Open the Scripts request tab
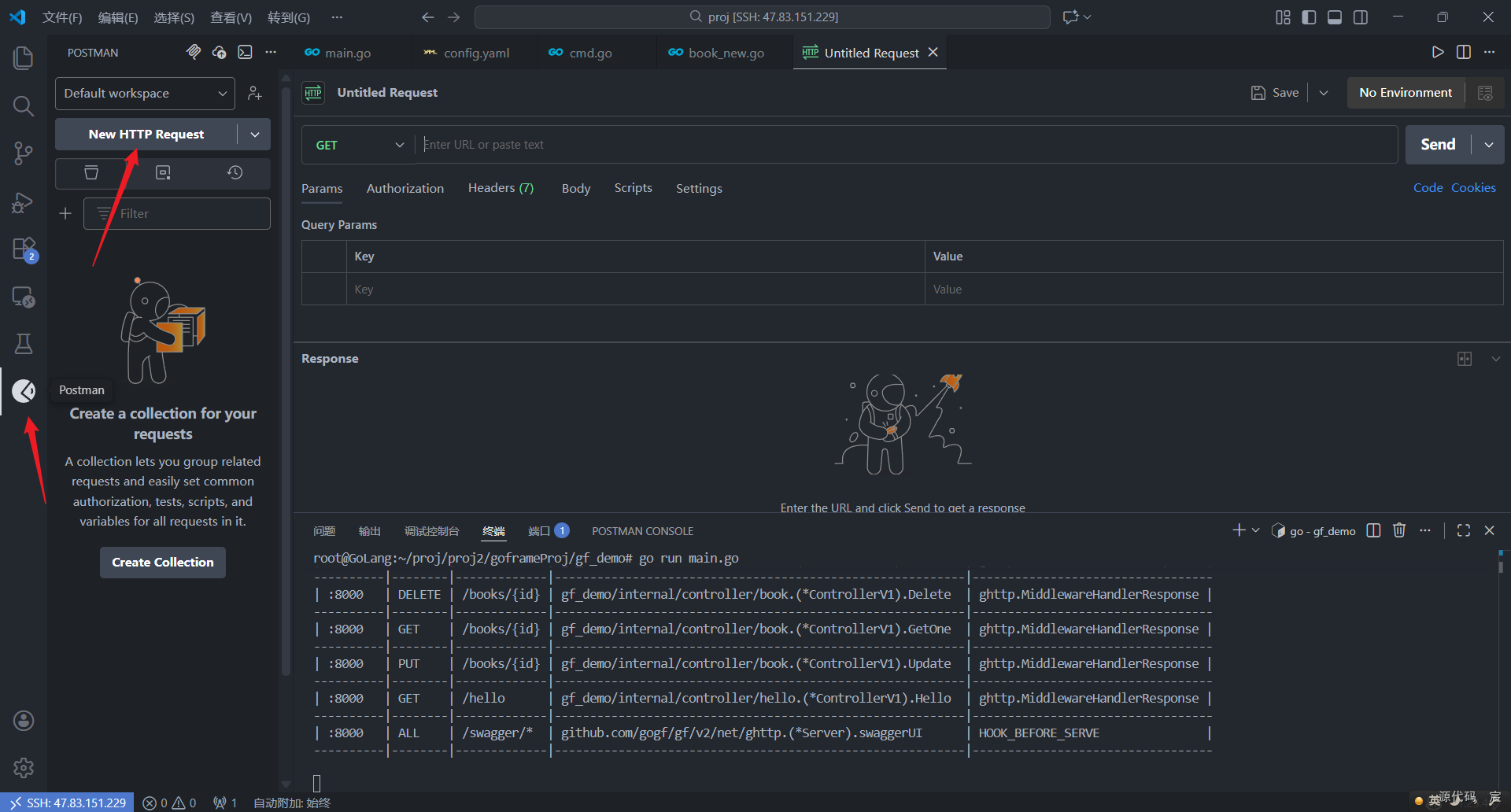The height and width of the screenshot is (812, 1511). tap(634, 188)
